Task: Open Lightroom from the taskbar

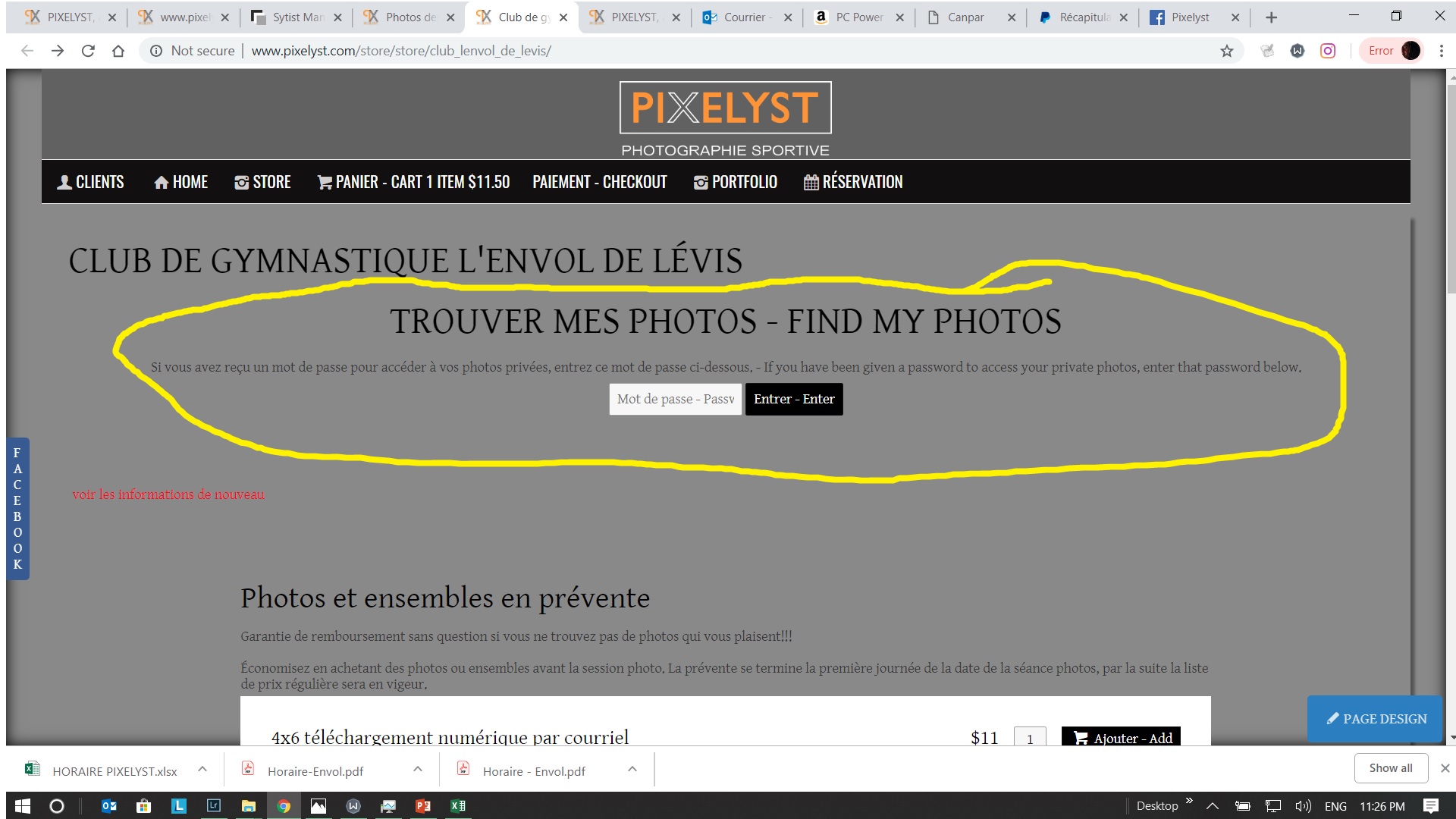Action: pos(214,806)
